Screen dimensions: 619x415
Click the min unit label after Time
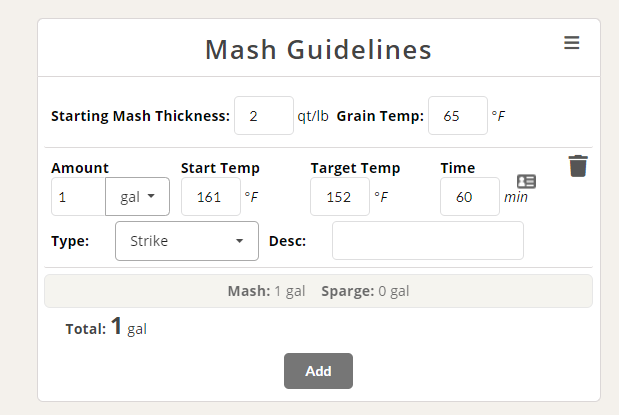tap(516, 198)
